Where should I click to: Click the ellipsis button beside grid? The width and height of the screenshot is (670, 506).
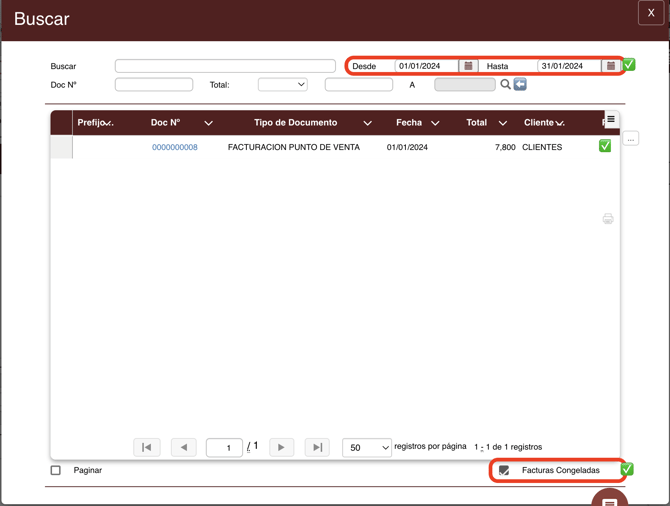(631, 139)
